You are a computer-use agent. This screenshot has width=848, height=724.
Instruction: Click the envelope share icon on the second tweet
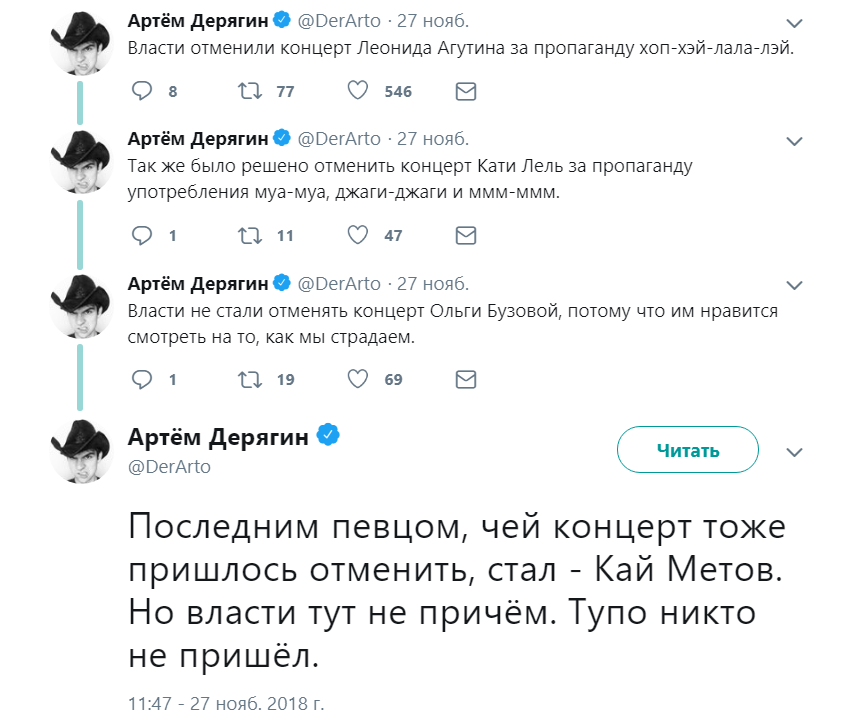click(x=464, y=235)
